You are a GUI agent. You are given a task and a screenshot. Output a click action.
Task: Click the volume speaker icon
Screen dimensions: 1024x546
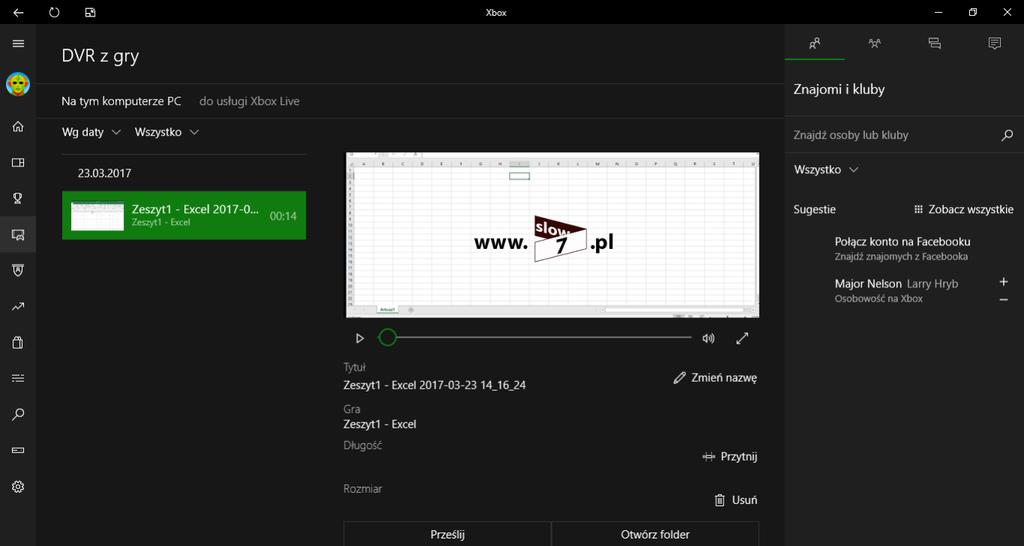708,338
